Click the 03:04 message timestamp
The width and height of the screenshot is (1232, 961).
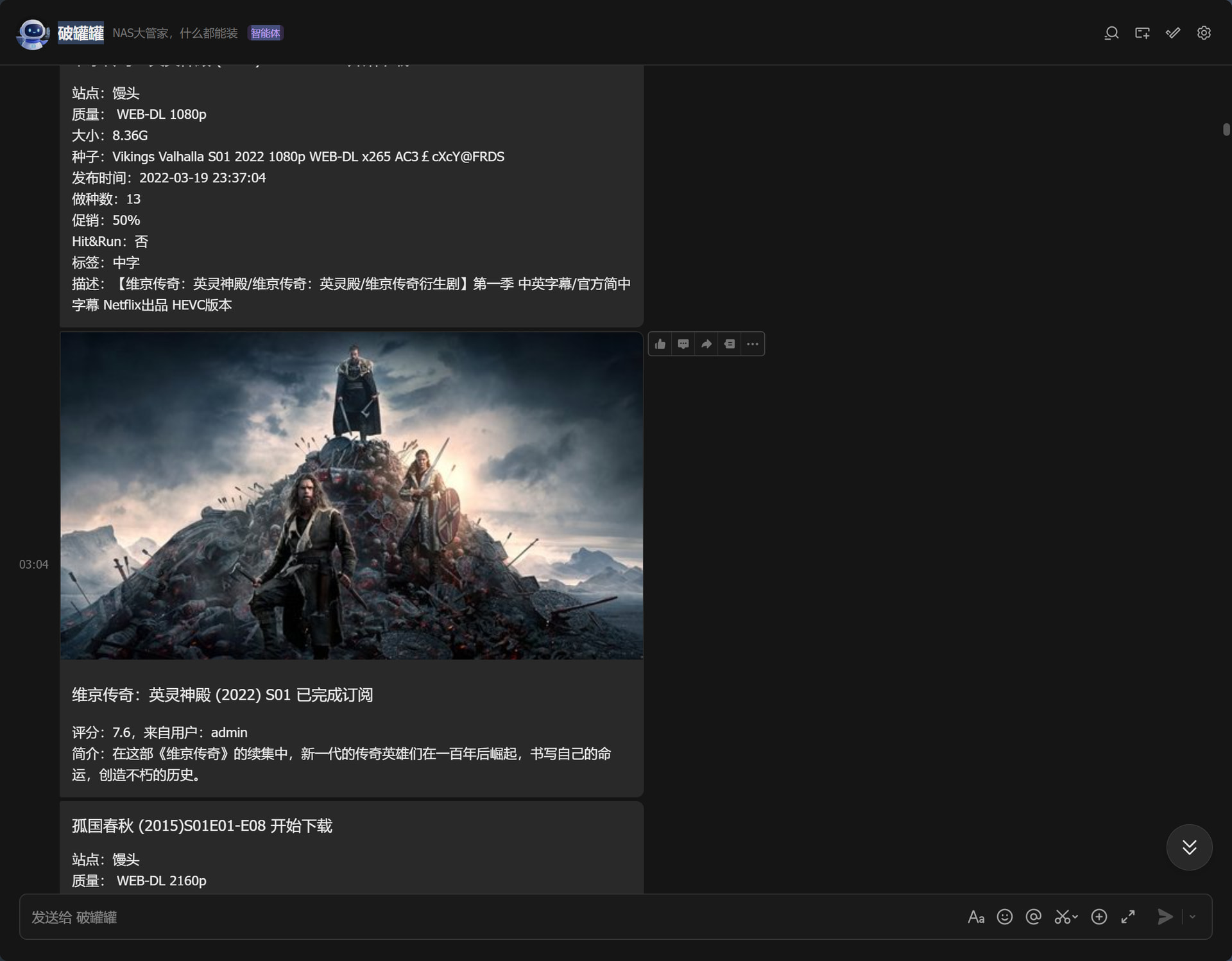34,565
